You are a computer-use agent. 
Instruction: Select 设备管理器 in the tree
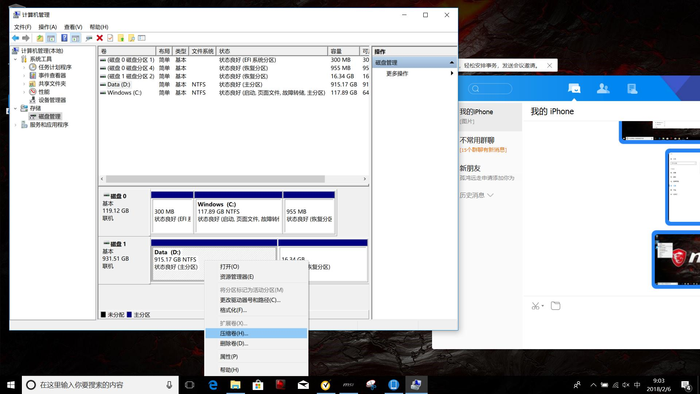click(x=52, y=100)
